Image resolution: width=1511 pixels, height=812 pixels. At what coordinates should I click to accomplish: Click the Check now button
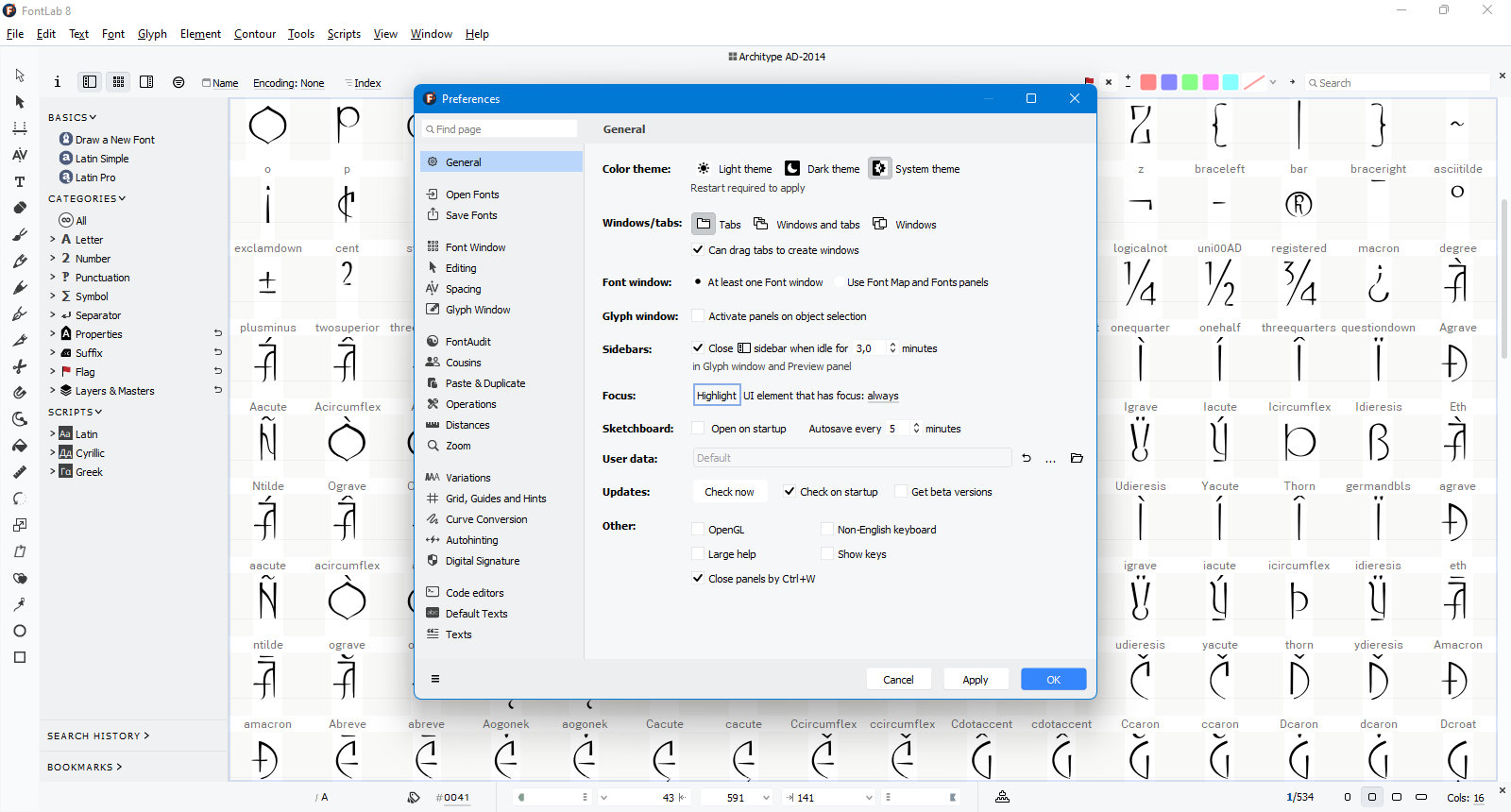(x=729, y=492)
